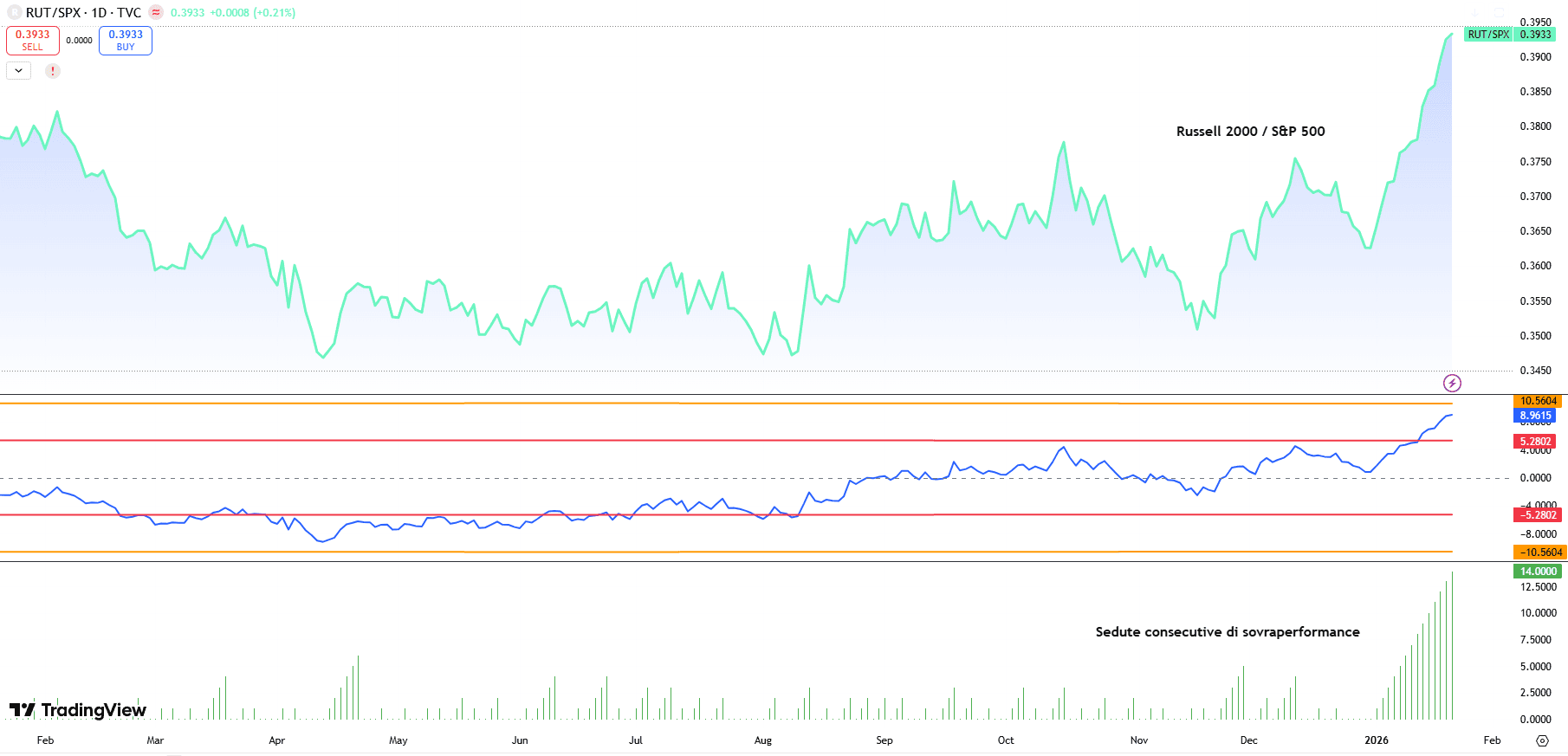Click the RUT/SPX symbol title text
This screenshot has width=1568, height=756.
tap(83, 13)
